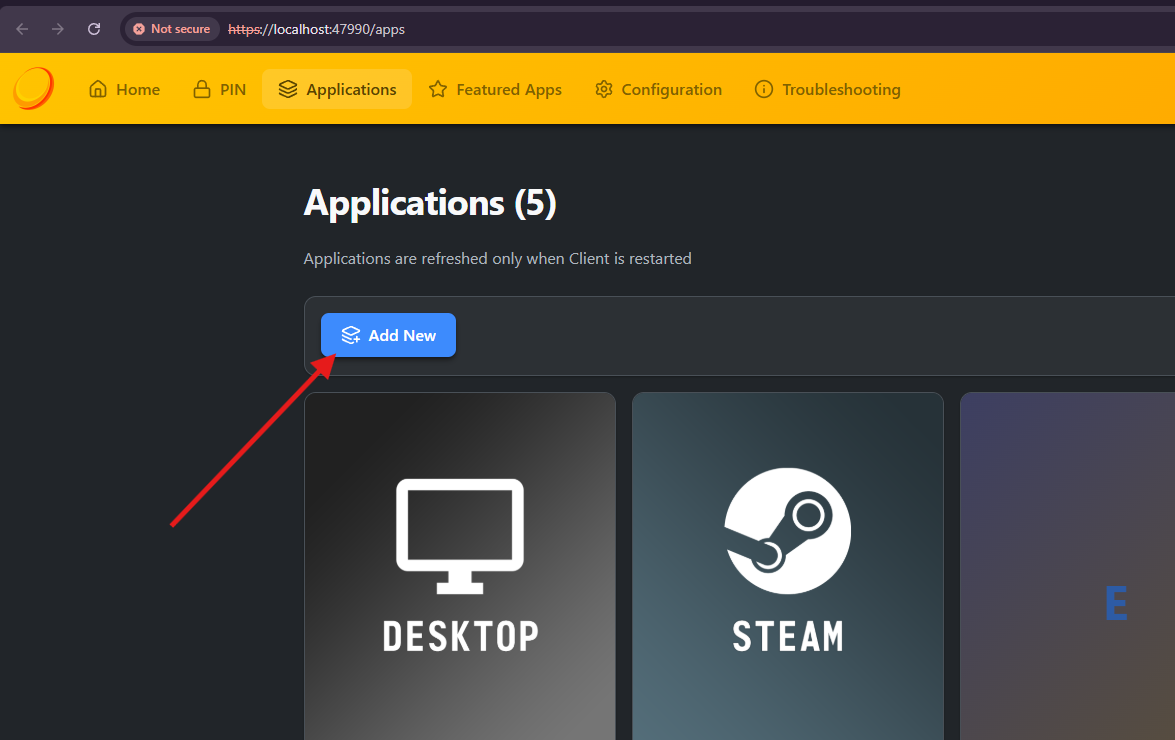Open the Troubleshooting page

pos(827,89)
